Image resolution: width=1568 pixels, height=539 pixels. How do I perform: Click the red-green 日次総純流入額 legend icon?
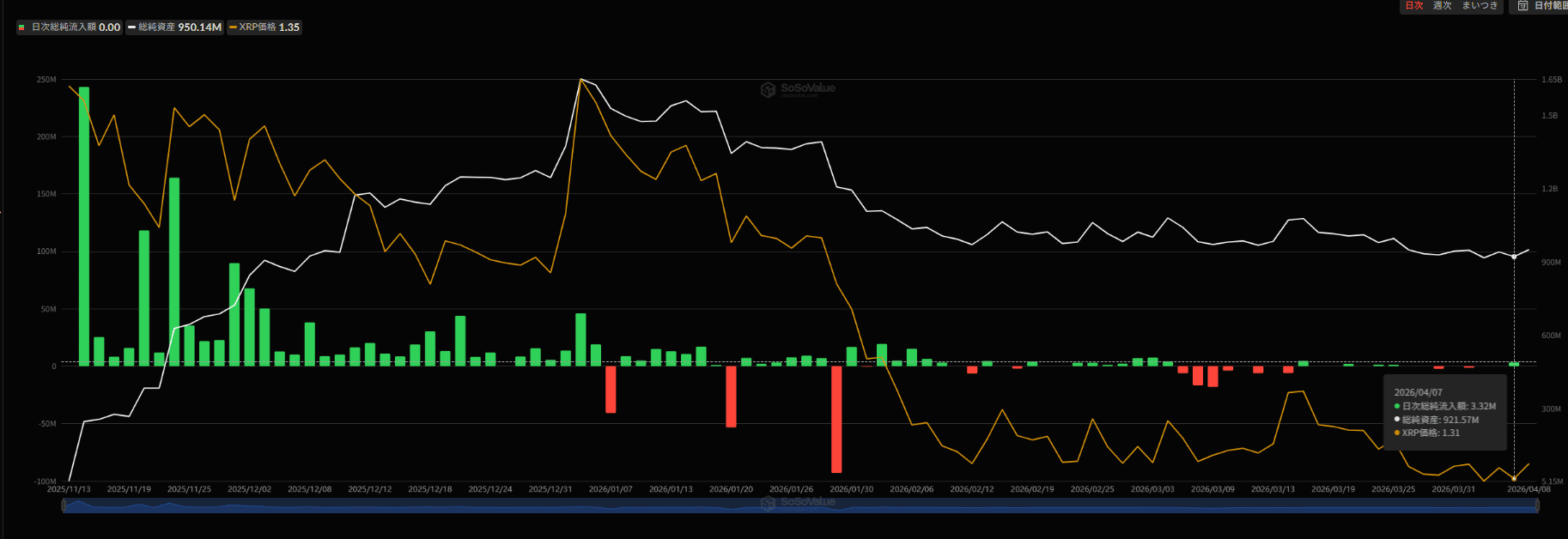point(21,27)
